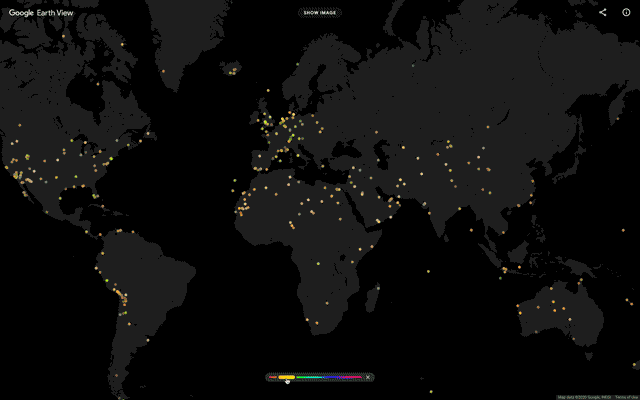Click the SHOW IMAGE button
This screenshot has width=640, height=400.
coord(320,13)
